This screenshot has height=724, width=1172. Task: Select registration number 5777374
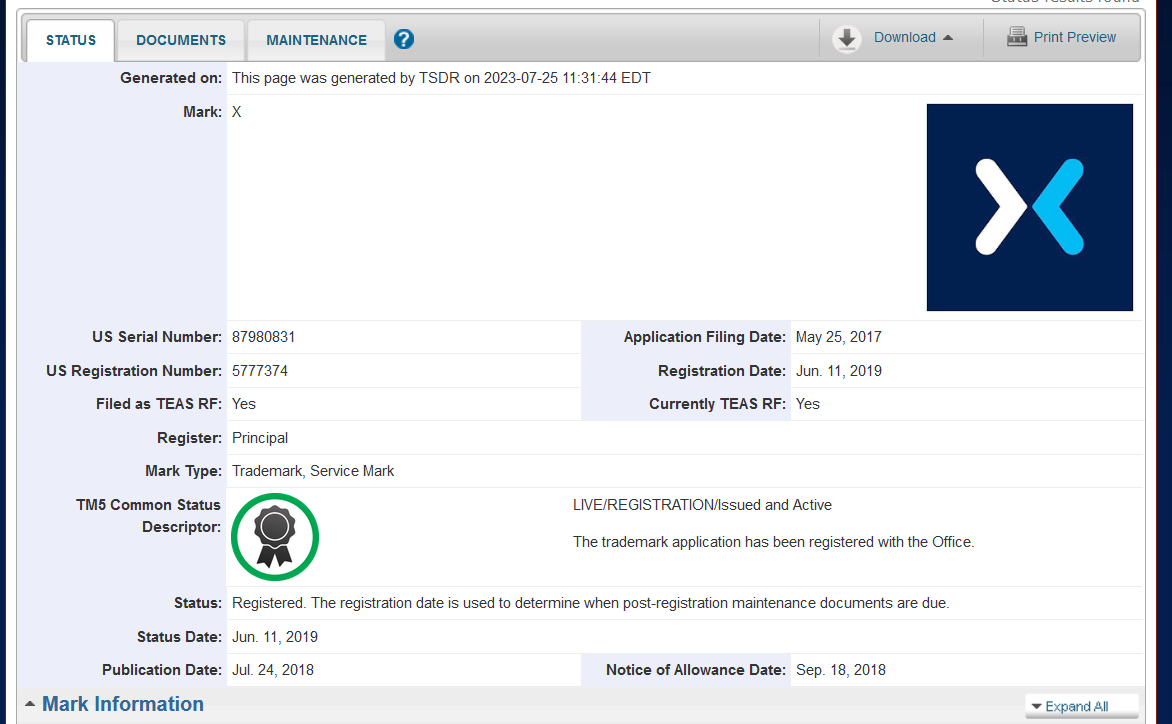pyautogui.click(x=259, y=371)
